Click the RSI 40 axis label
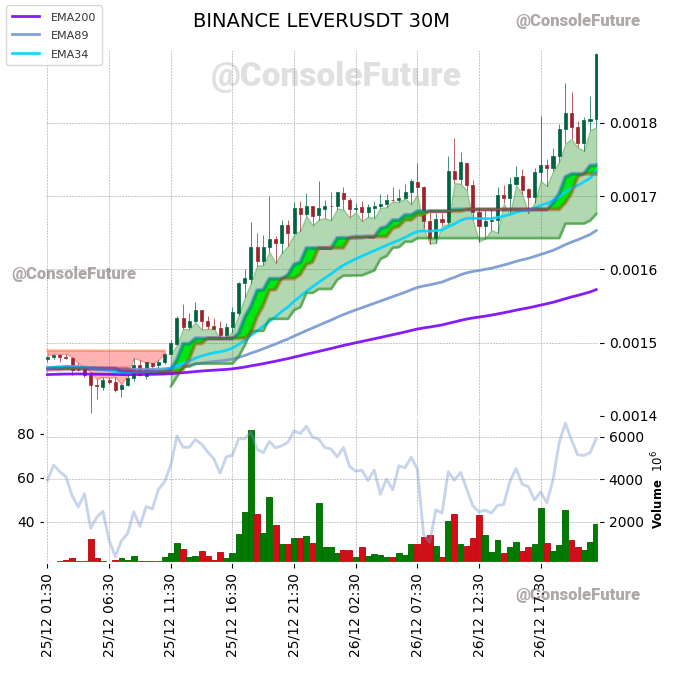 (26, 522)
